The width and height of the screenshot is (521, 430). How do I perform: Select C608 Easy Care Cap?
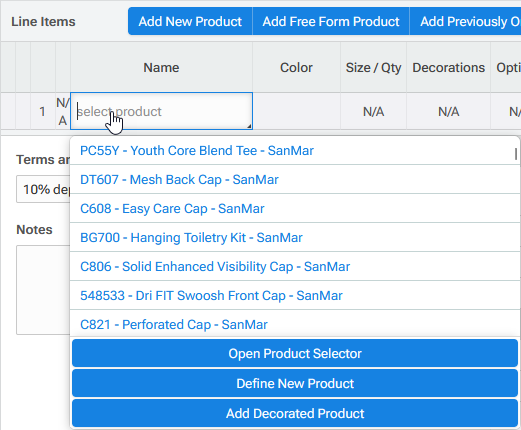[295, 208]
